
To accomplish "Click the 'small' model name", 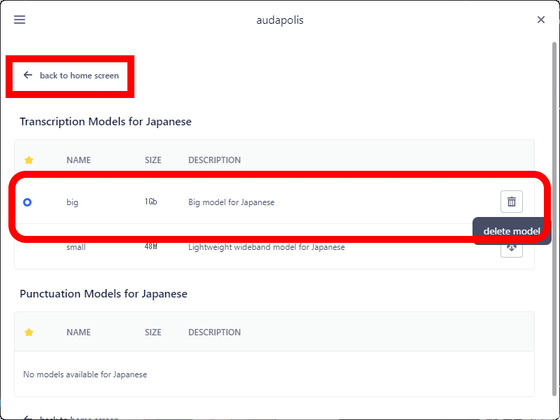I will tap(76, 247).
